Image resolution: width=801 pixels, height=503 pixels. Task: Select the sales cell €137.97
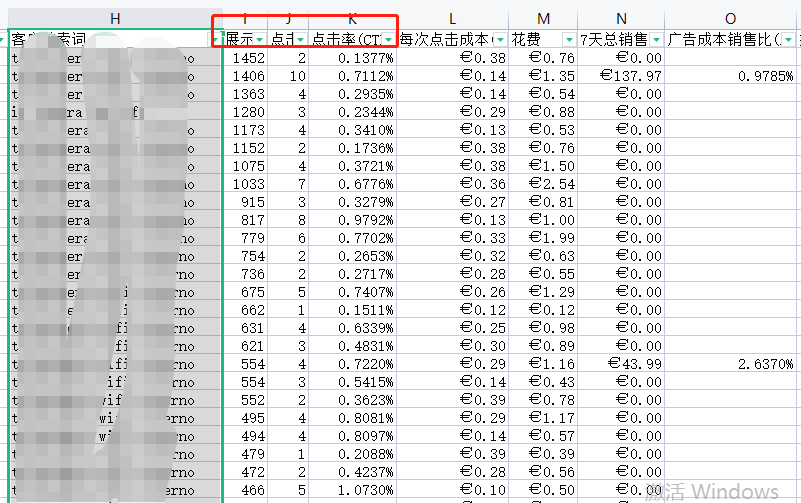pyautogui.click(x=621, y=76)
